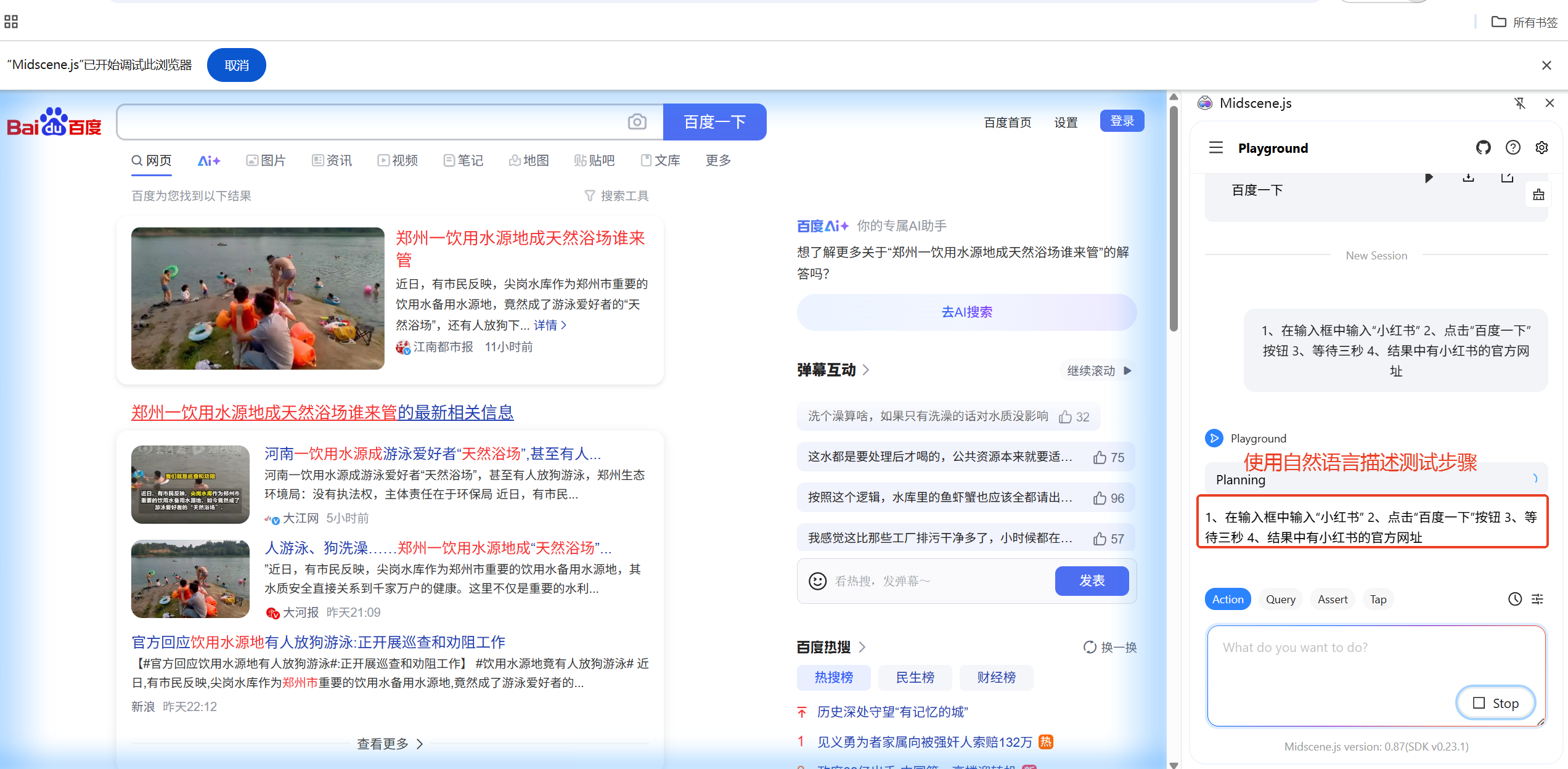This screenshot has height=769, width=1568.
Task: Like the comment with 32 thumbs up
Action: click(x=1065, y=417)
